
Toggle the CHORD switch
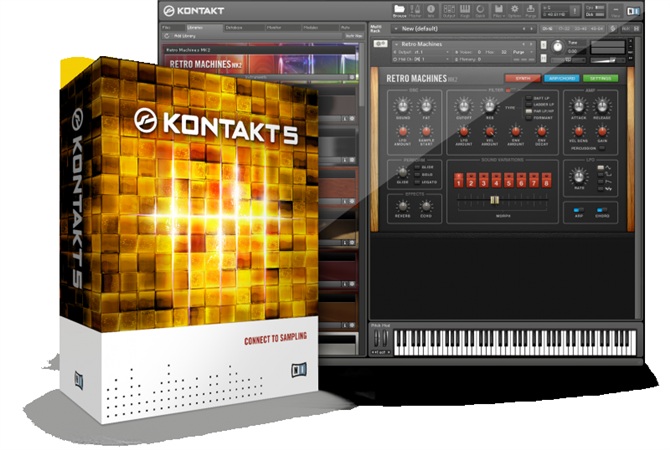pos(602,210)
